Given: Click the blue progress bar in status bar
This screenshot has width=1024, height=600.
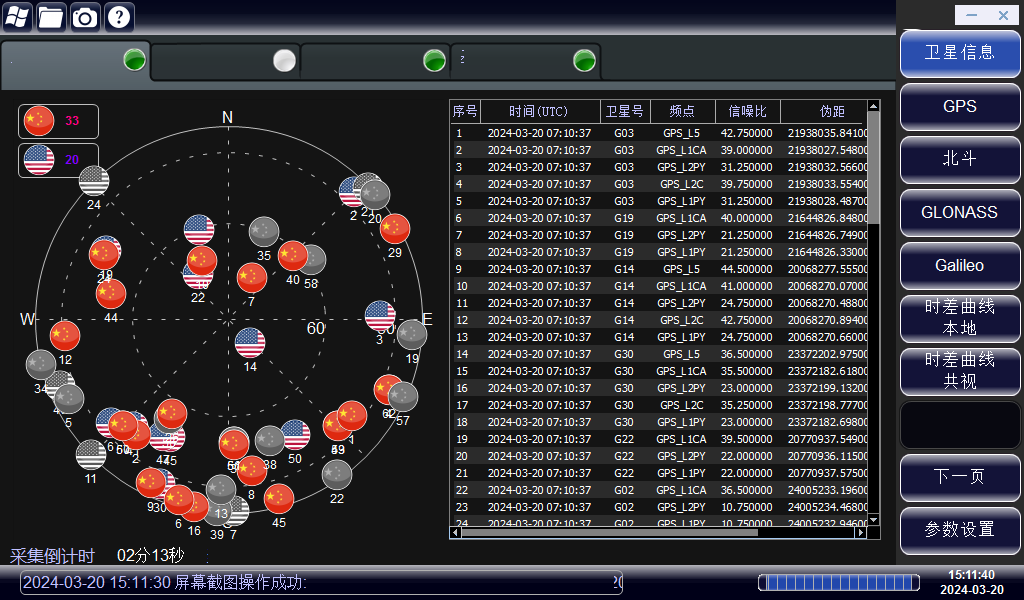Looking at the screenshot, I should [x=839, y=582].
